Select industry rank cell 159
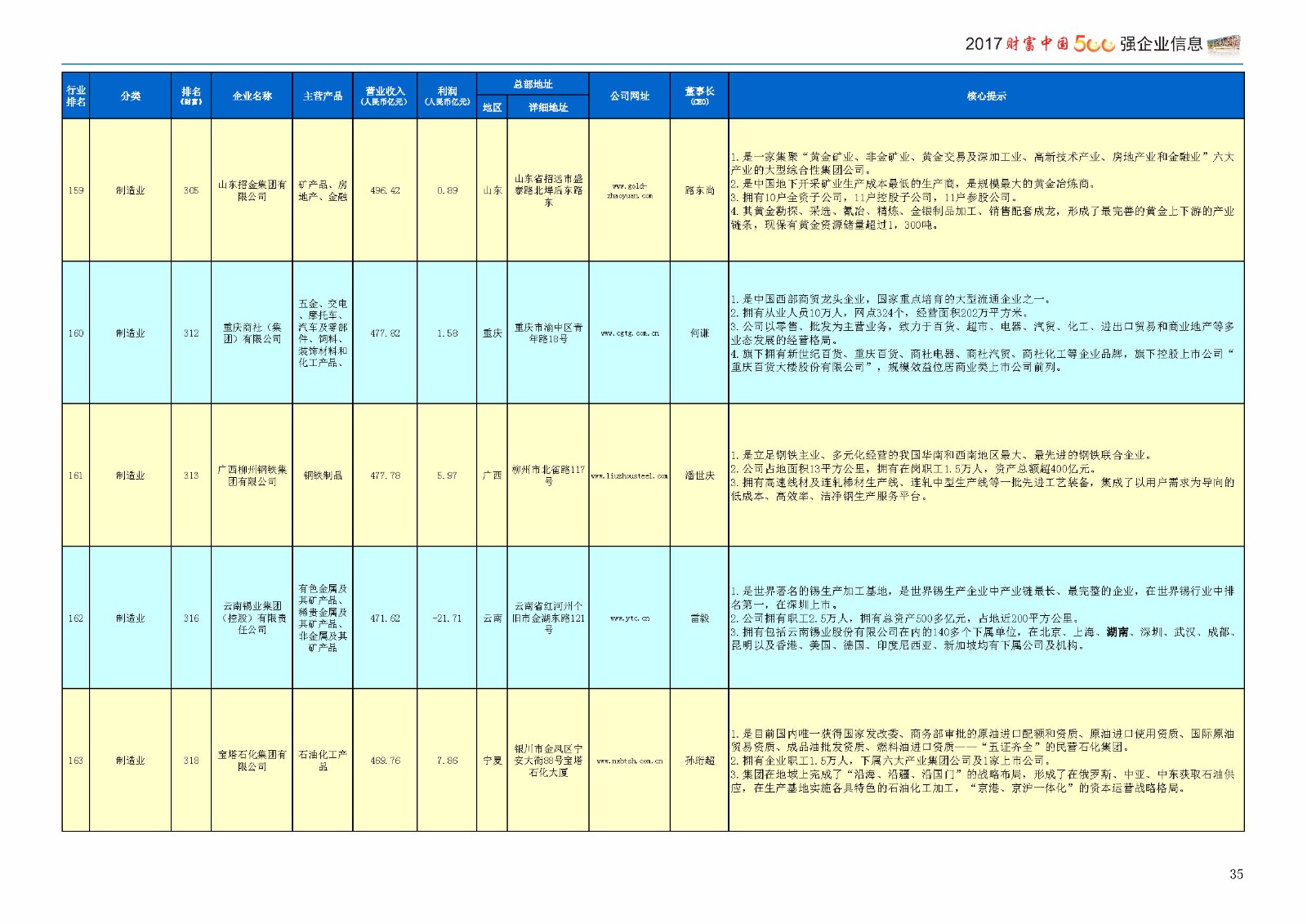Screen dimensions: 1307x924 [x=76, y=190]
